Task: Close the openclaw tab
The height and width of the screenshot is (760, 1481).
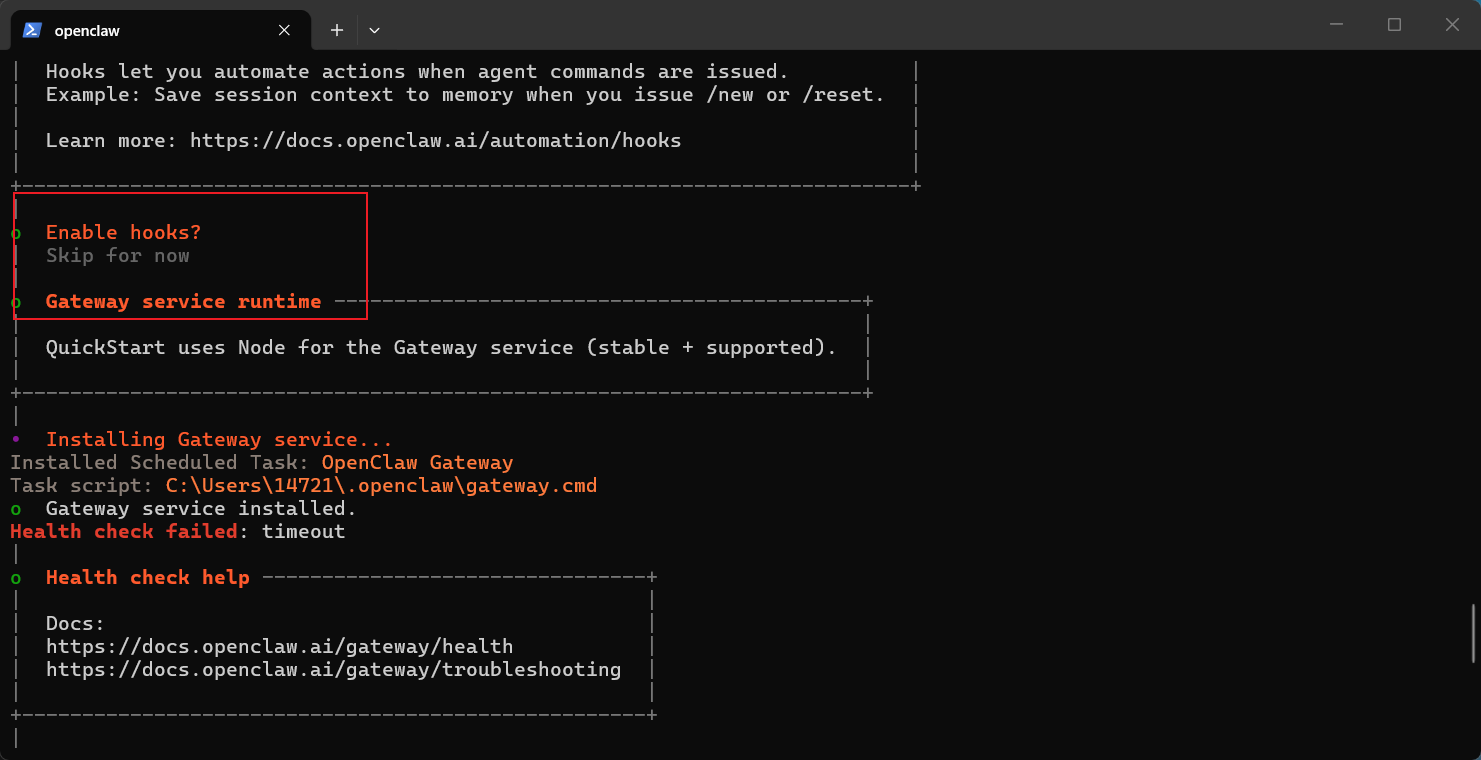Action: click(284, 30)
